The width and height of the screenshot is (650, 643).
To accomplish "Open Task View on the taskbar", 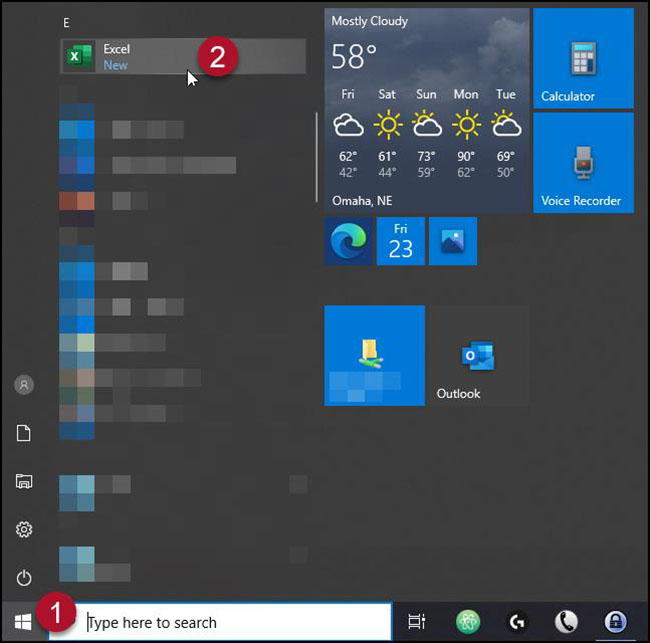I will [x=417, y=621].
